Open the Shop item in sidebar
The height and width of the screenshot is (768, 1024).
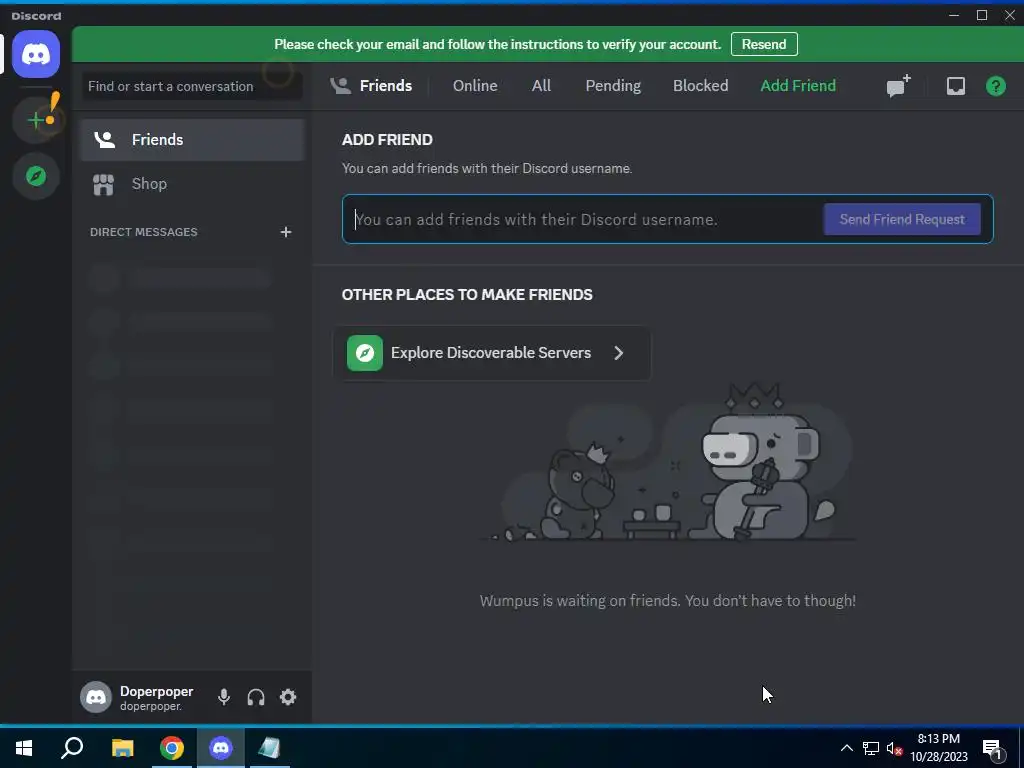(192, 184)
